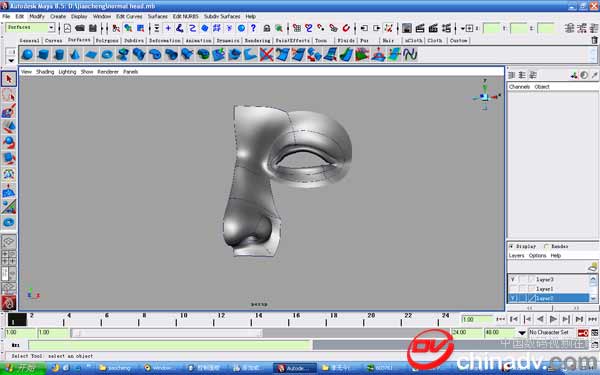The image size is (600, 375).
Task: Create a NURBS cylinder from the shelf
Action: click(x=59, y=54)
